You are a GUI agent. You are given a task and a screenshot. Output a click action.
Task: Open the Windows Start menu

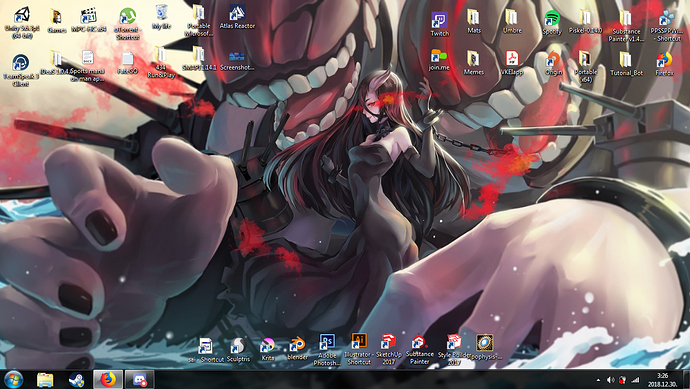pos(13,379)
